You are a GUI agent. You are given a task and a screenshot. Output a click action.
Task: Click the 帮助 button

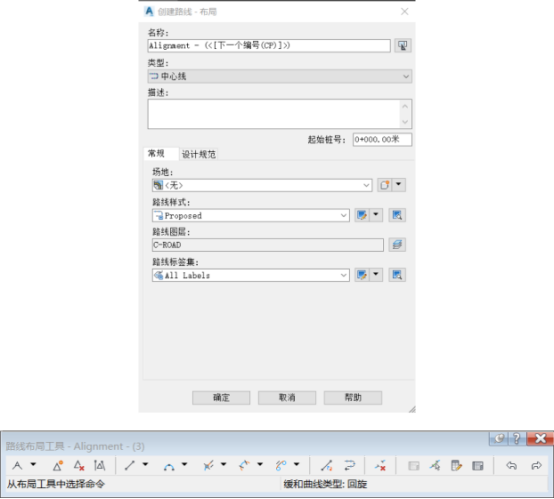click(353, 398)
